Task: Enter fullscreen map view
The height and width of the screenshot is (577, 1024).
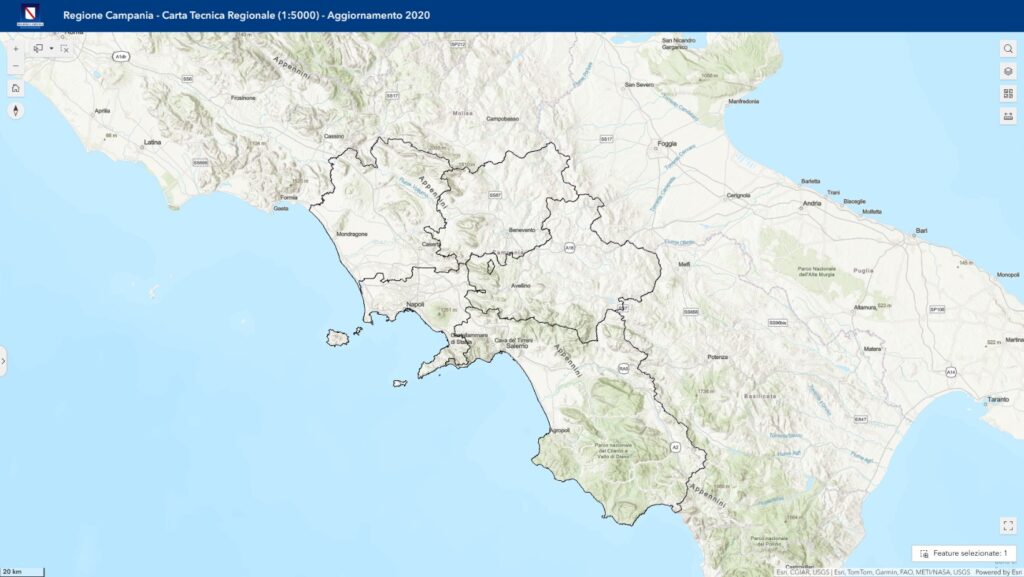Action: pos(1008,525)
